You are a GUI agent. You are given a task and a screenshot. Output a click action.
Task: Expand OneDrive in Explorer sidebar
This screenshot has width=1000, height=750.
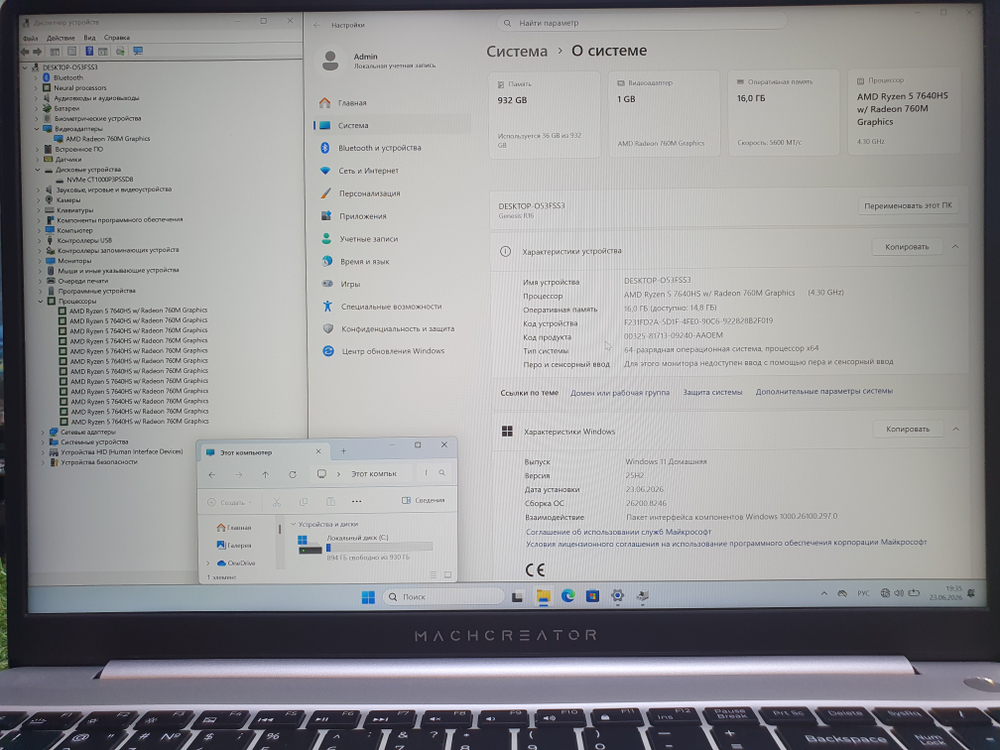pyautogui.click(x=209, y=563)
